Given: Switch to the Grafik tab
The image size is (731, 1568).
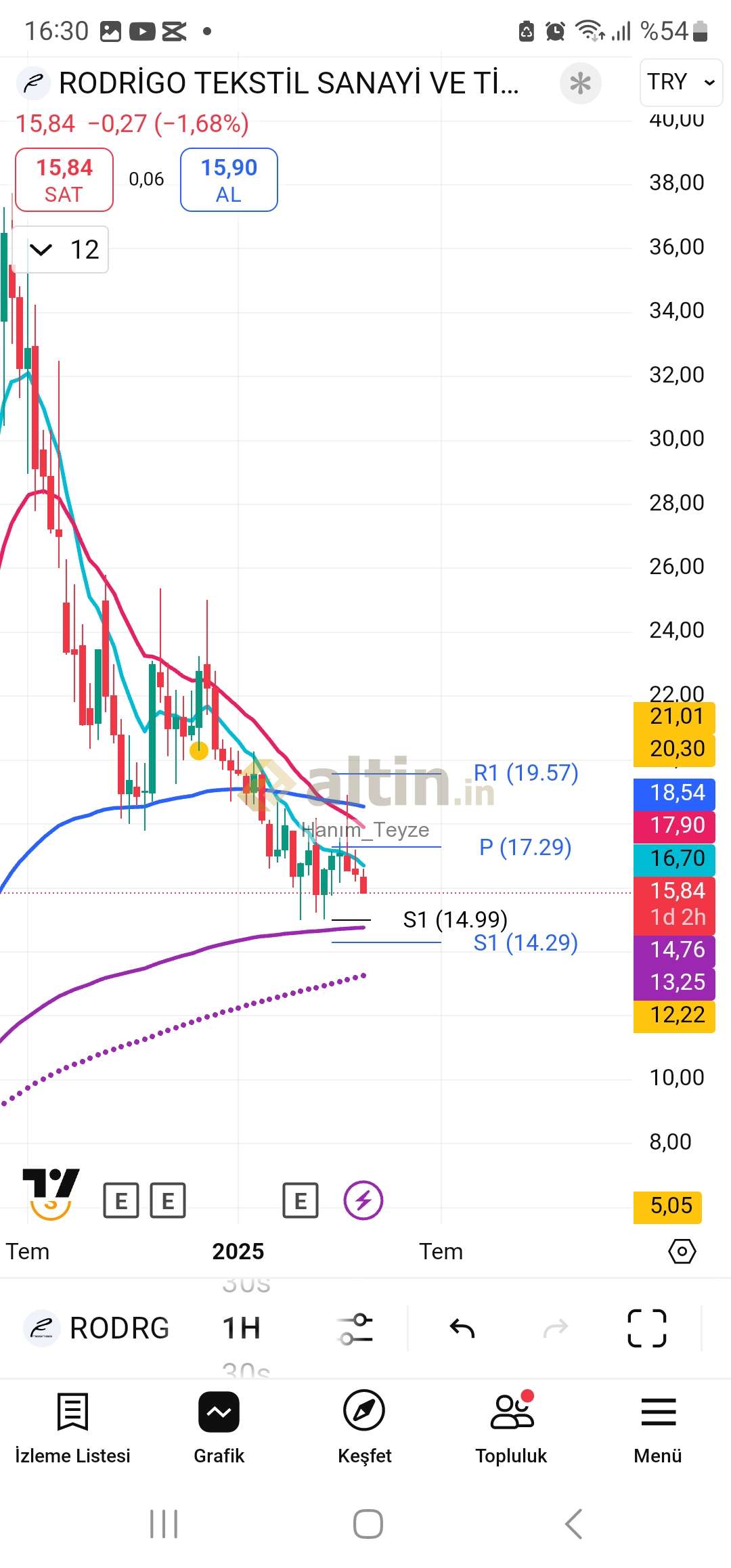Looking at the screenshot, I should [219, 1429].
